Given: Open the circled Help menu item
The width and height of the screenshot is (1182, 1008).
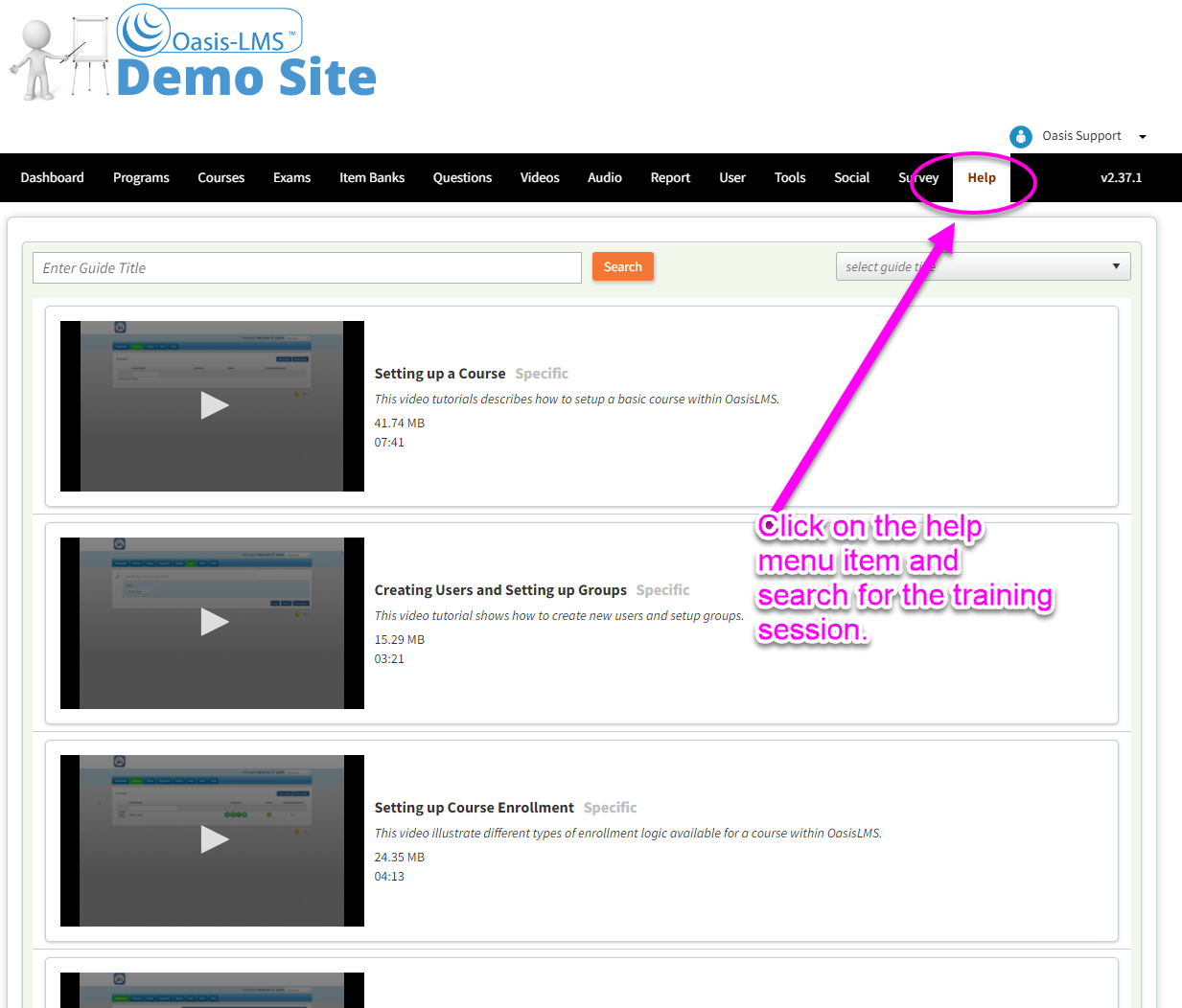Looking at the screenshot, I should (981, 177).
